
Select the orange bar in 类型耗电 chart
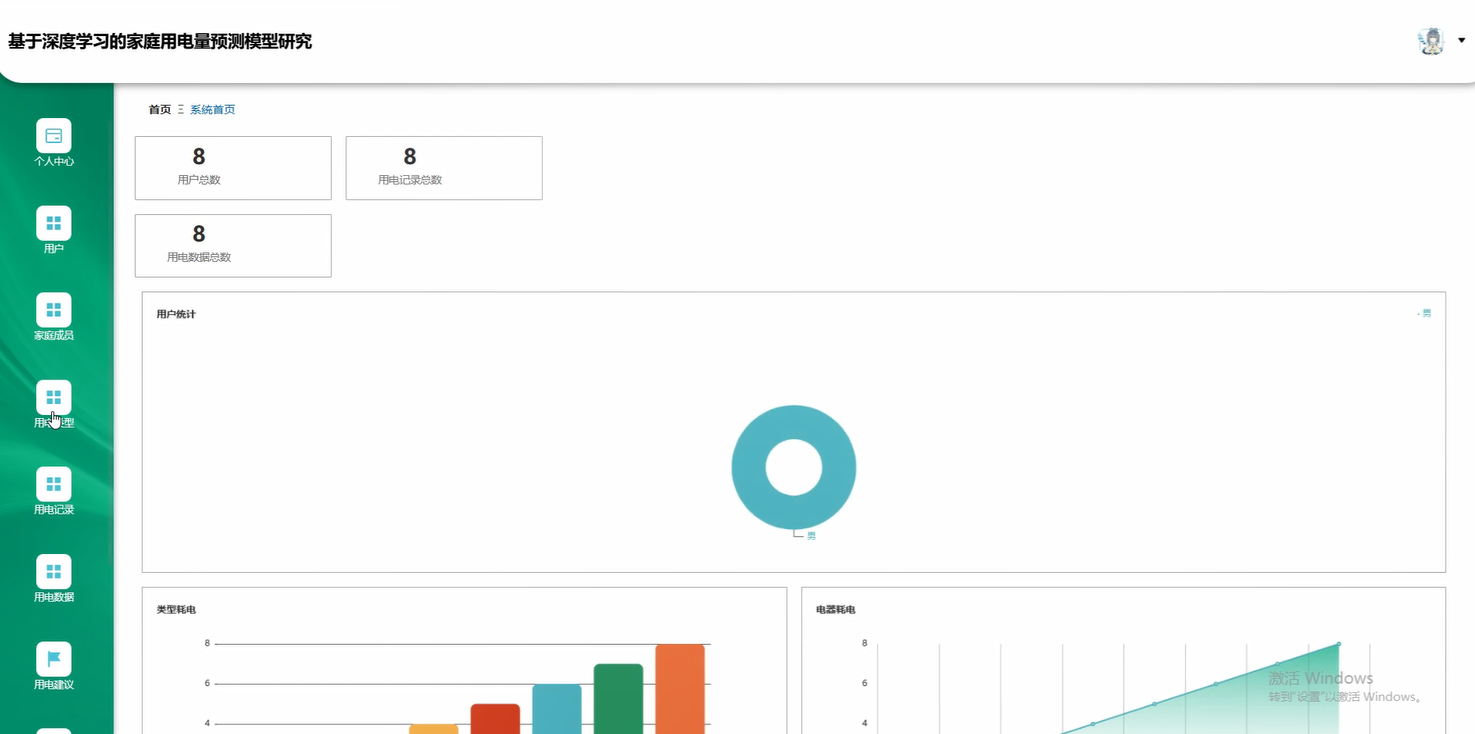pyautogui.click(x=680, y=689)
